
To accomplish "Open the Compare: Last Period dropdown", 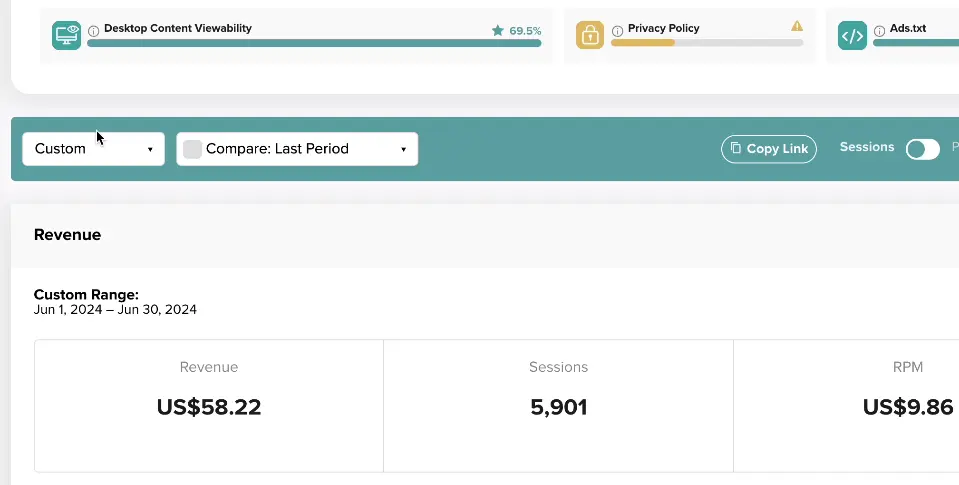I will [297, 149].
